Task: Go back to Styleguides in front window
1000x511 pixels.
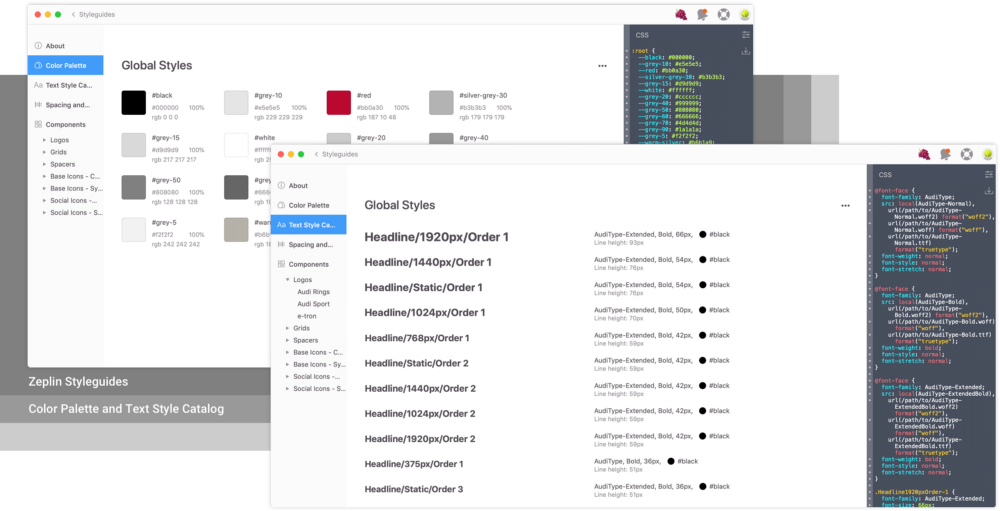Action: (x=336, y=154)
